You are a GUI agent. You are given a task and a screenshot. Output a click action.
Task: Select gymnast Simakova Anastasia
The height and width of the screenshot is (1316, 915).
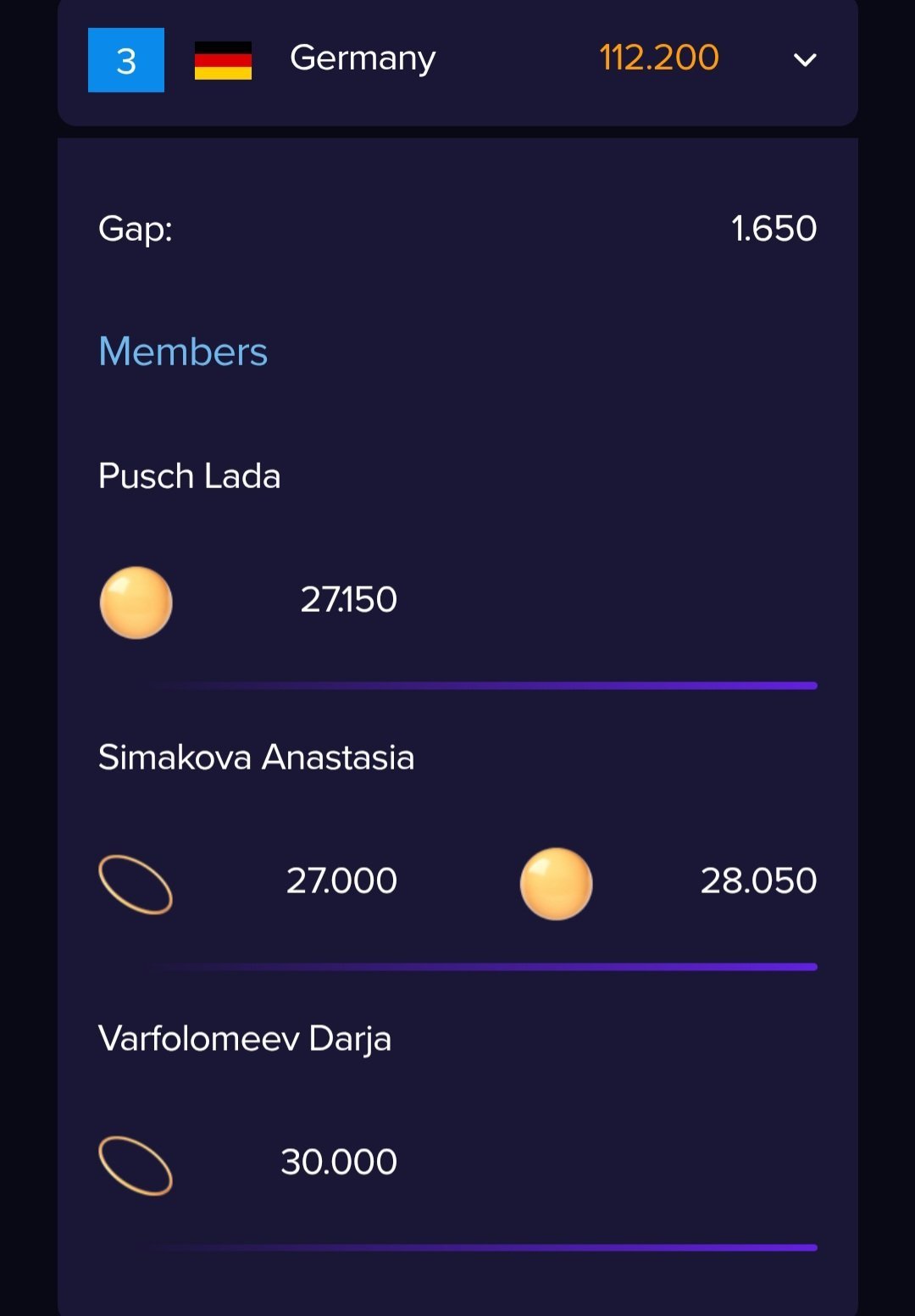click(256, 758)
